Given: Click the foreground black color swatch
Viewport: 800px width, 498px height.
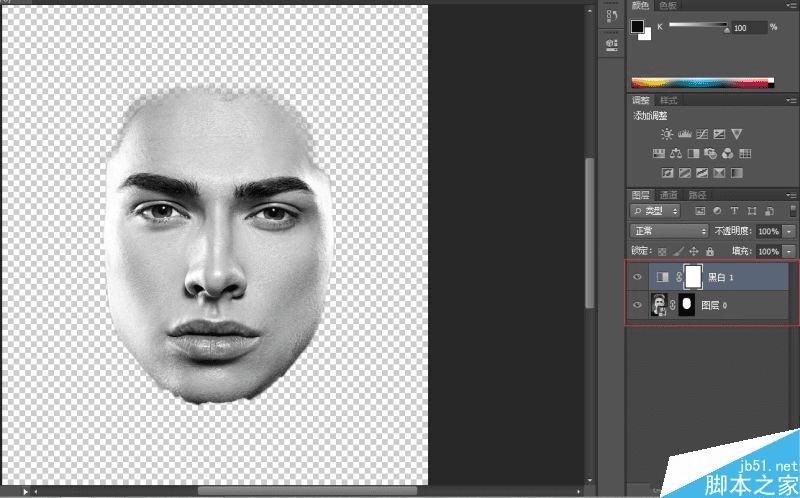Looking at the screenshot, I should (637, 27).
